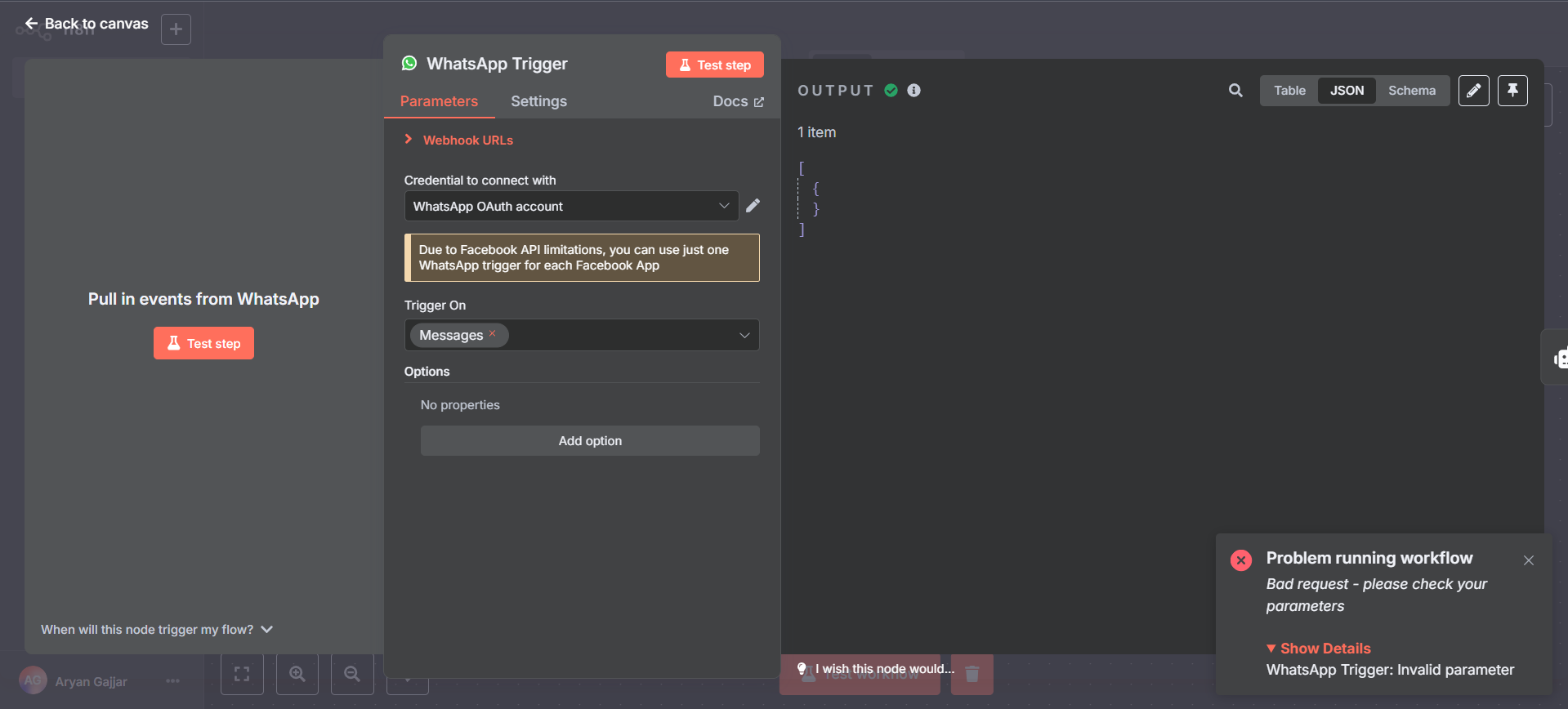Collapse the Show Details section
Image resolution: width=1568 pixels, height=709 pixels.
click(x=1318, y=649)
